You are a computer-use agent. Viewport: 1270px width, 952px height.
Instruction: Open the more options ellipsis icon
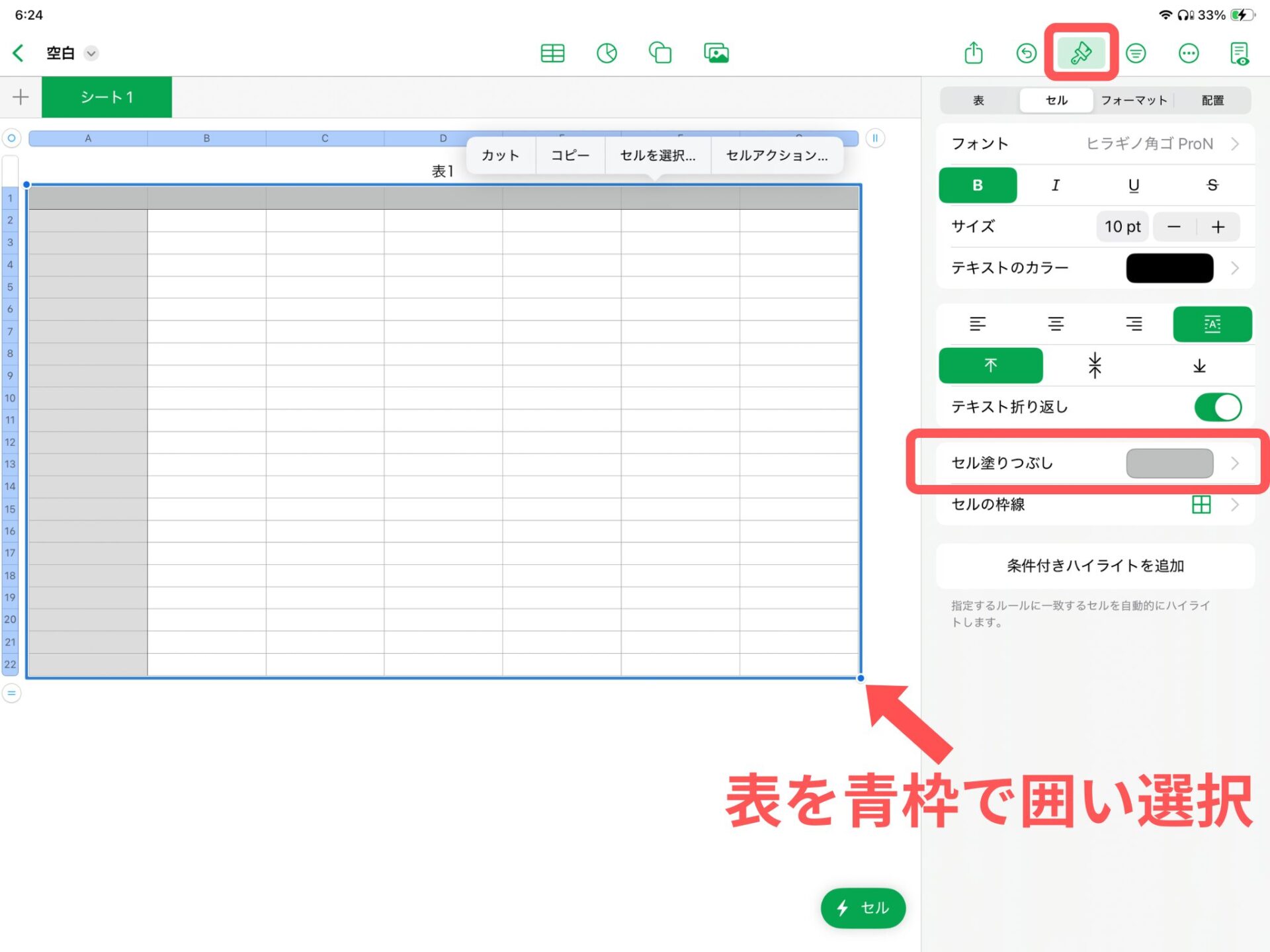(x=1188, y=53)
